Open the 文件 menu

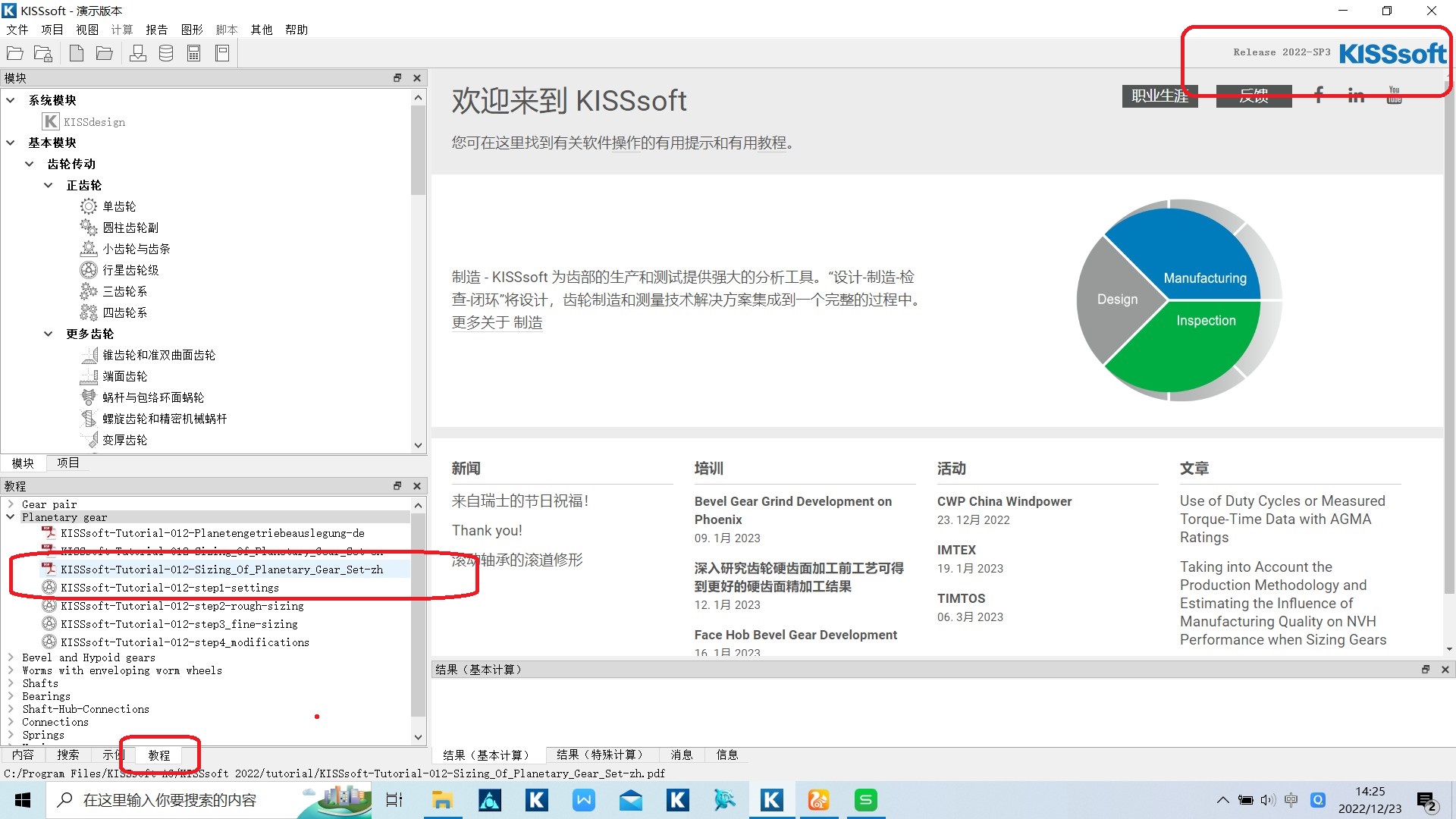(17, 30)
